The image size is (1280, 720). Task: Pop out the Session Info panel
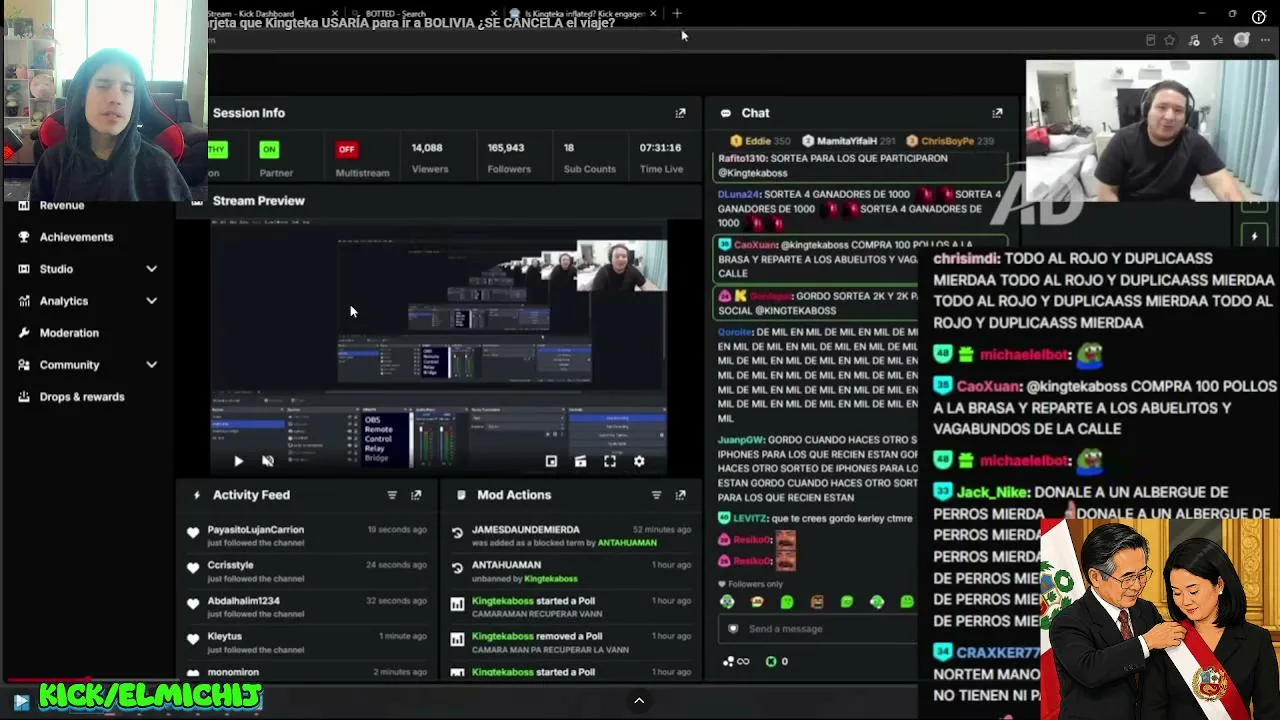pos(680,113)
